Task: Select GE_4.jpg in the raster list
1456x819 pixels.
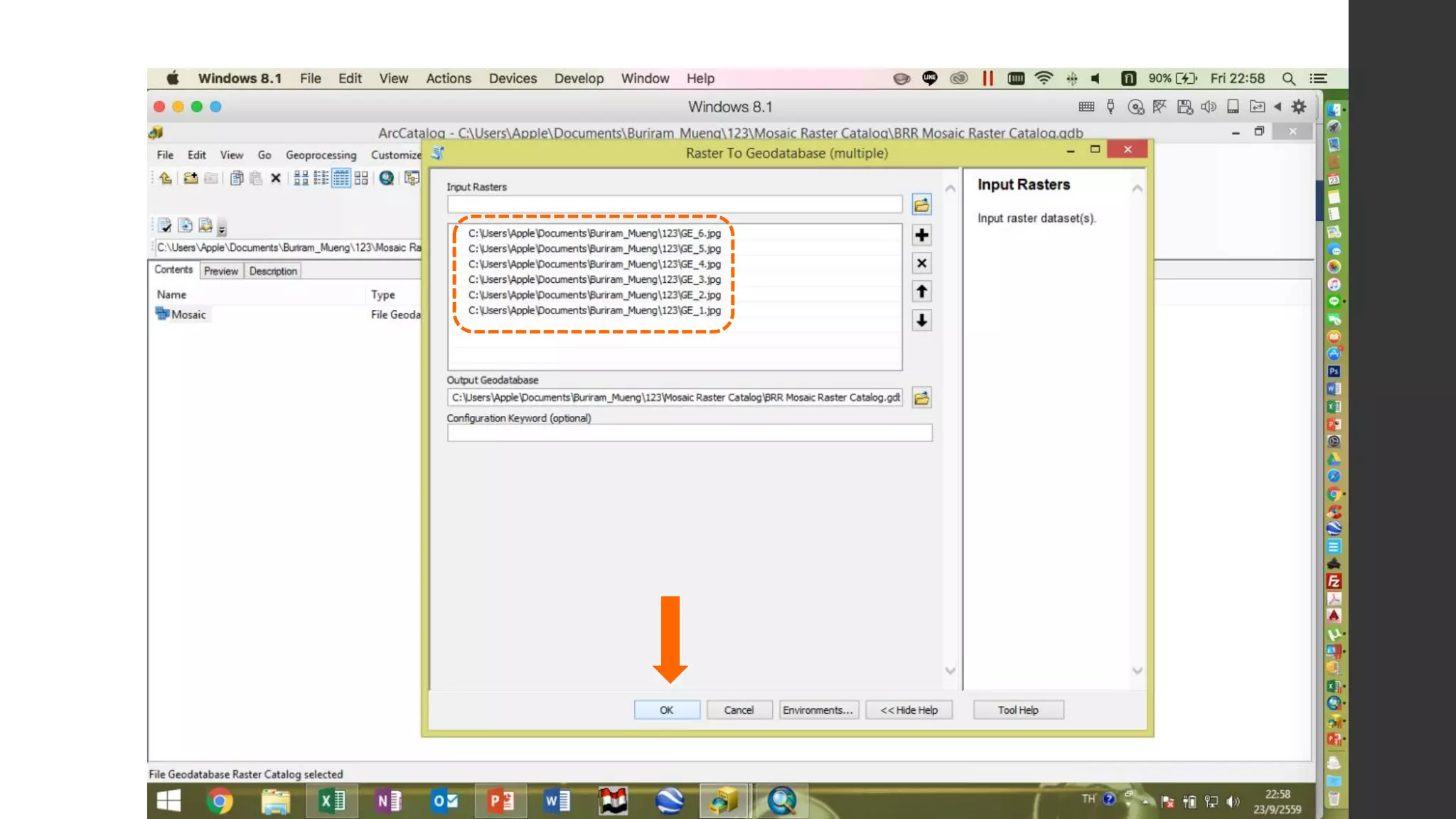Action: [x=594, y=264]
